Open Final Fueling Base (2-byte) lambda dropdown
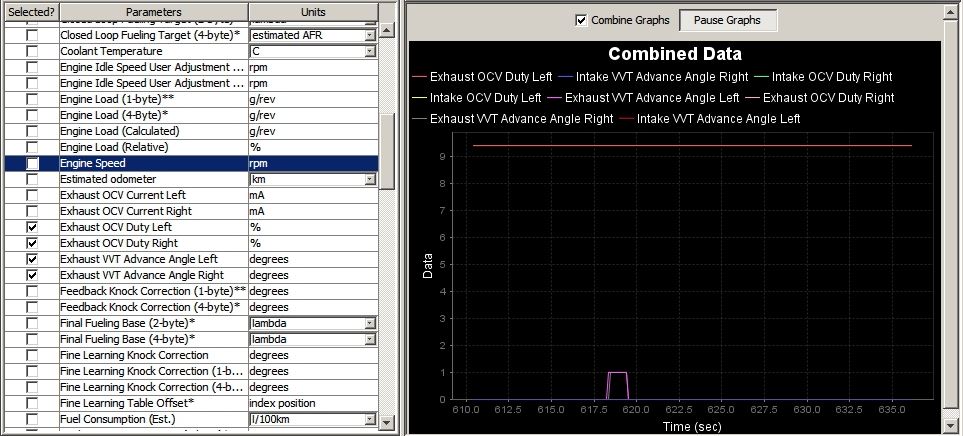The height and width of the screenshot is (436, 963). coord(370,323)
